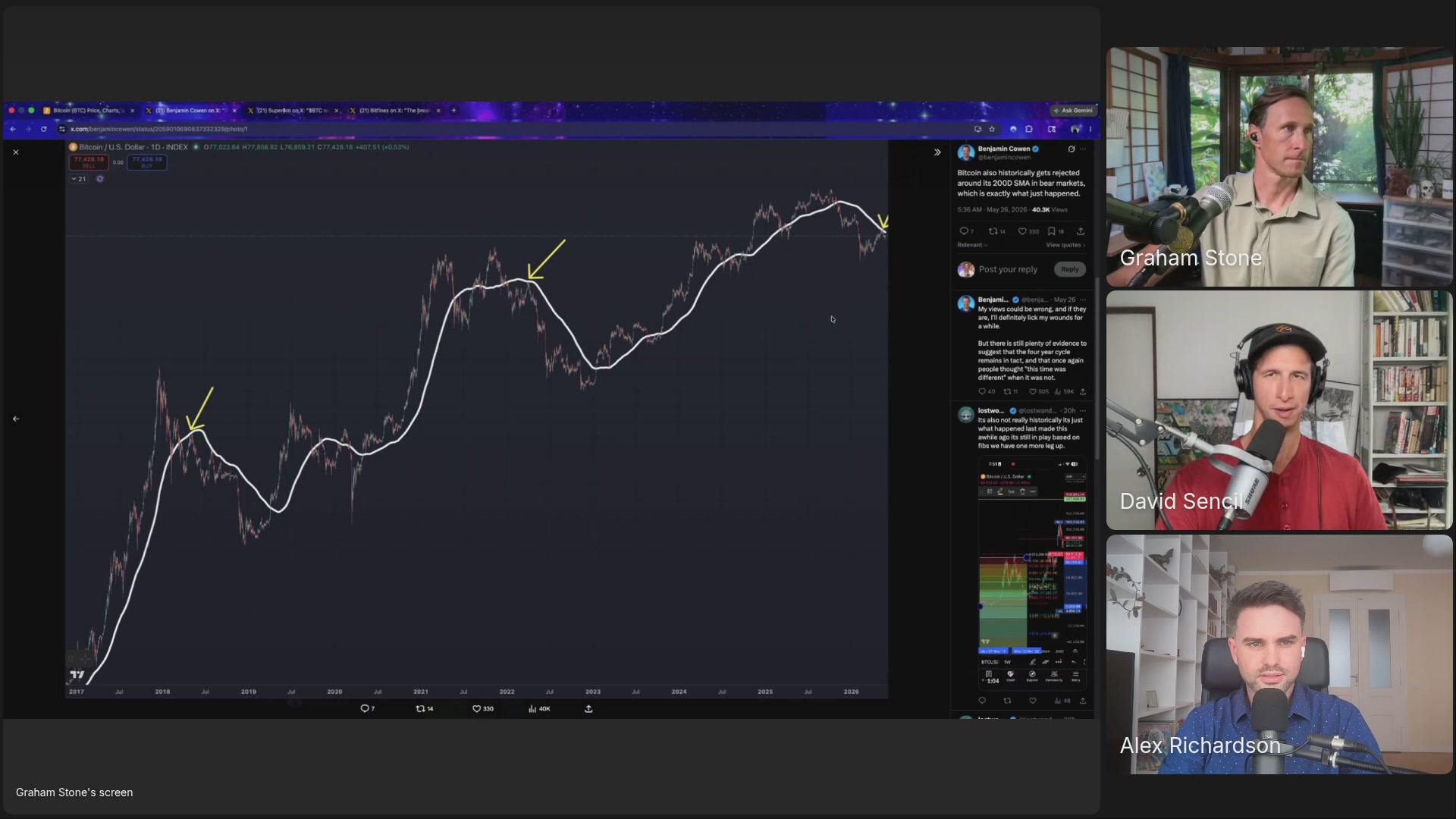Image resolution: width=1456 pixels, height=819 pixels.
Task: Click the repost icon under the chart image
Action: click(420, 709)
